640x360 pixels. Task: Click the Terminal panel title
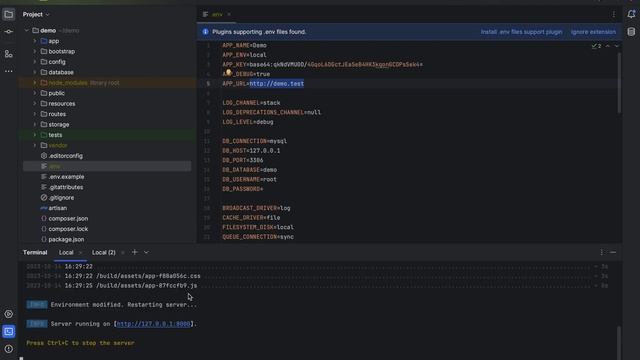point(35,252)
